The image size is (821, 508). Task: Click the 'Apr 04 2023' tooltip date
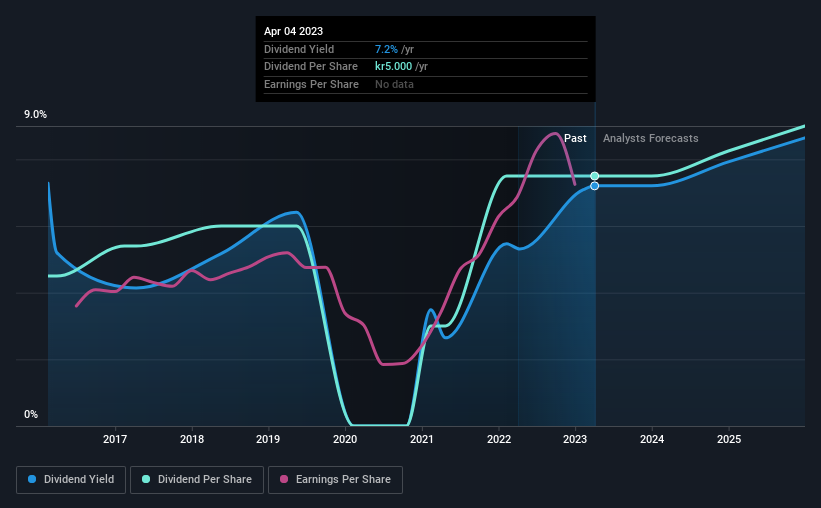pos(293,31)
